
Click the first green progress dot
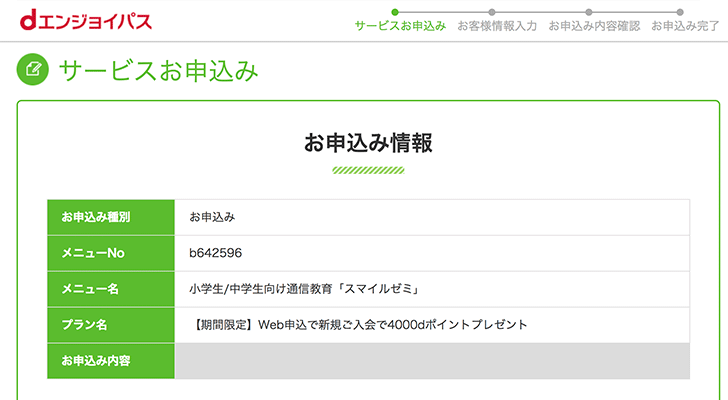(395, 12)
